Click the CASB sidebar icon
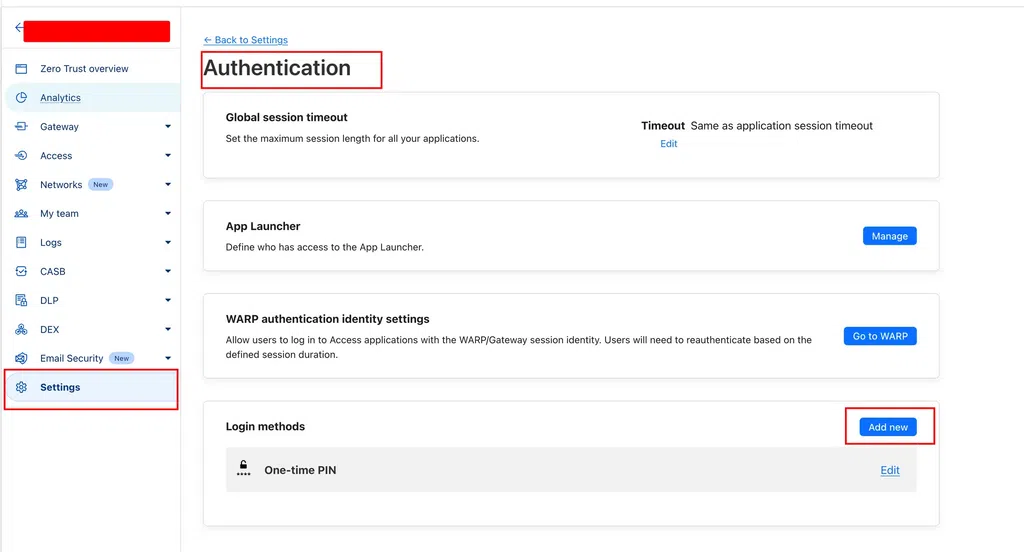1024x552 pixels. (22, 271)
